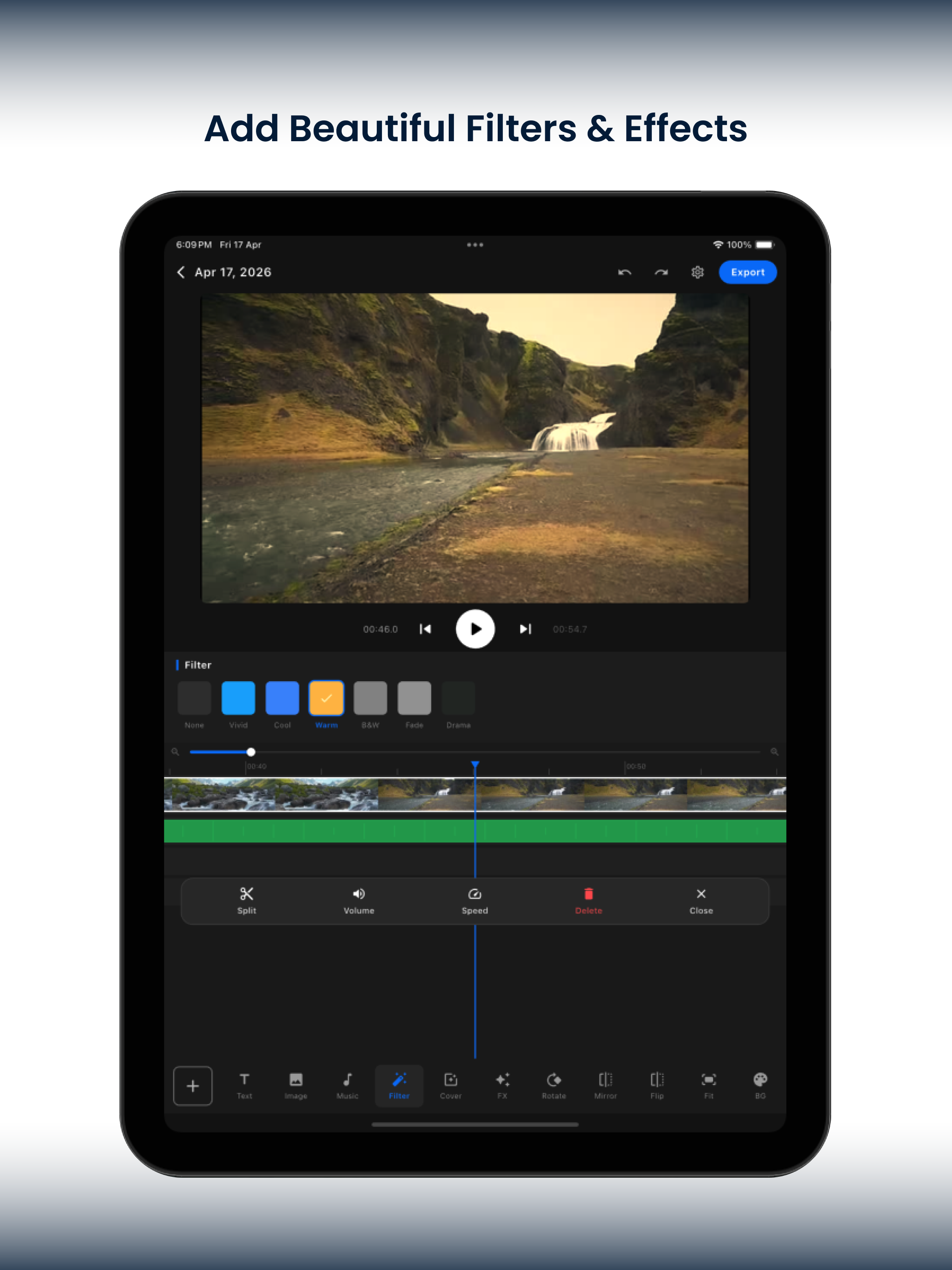Image resolution: width=952 pixels, height=1270 pixels.
Task: Play the video preview
Action: [475, 629]
